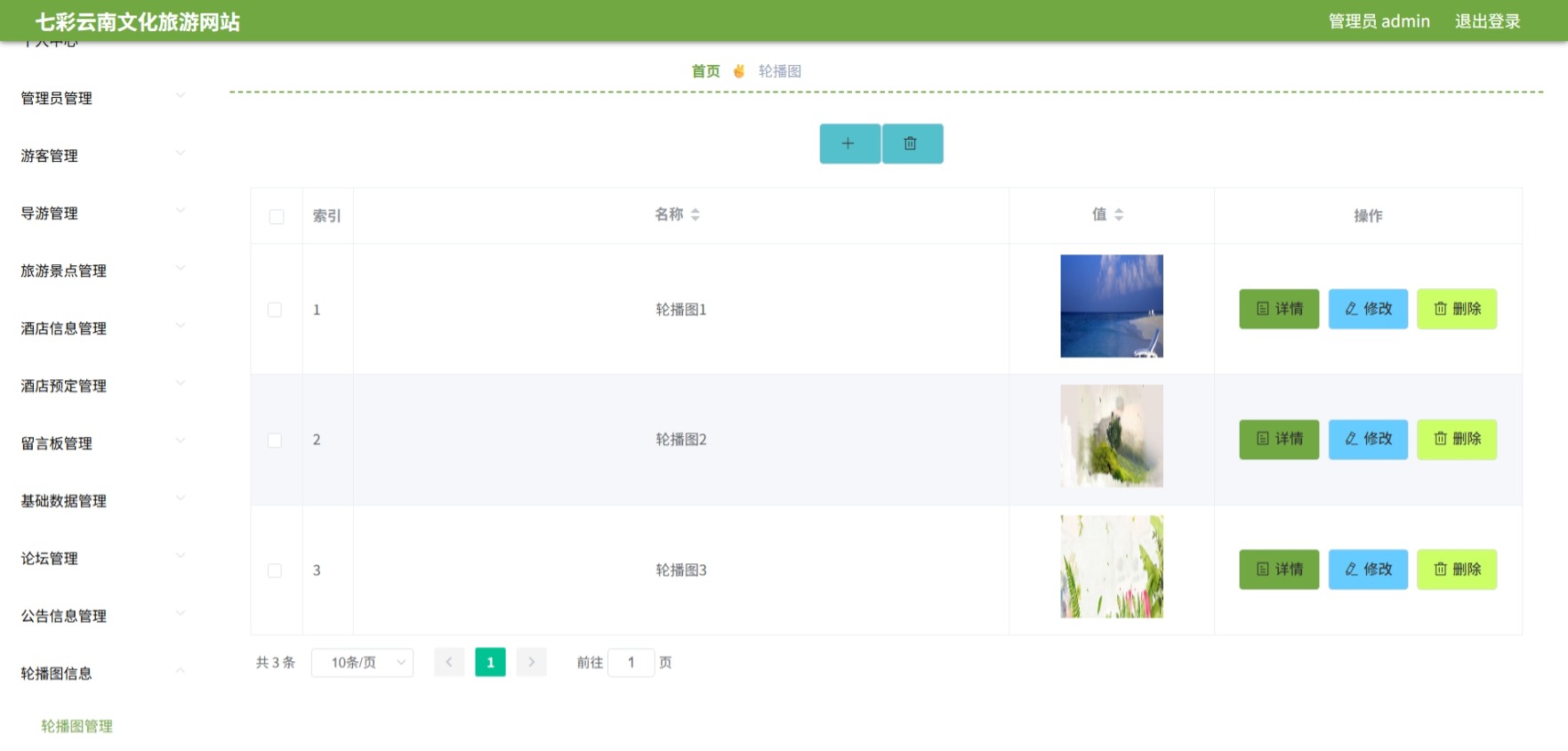This screenshot has width=1568, height=751.
Task: Check the row 轮播图1 checkbox
Action: 275,310
